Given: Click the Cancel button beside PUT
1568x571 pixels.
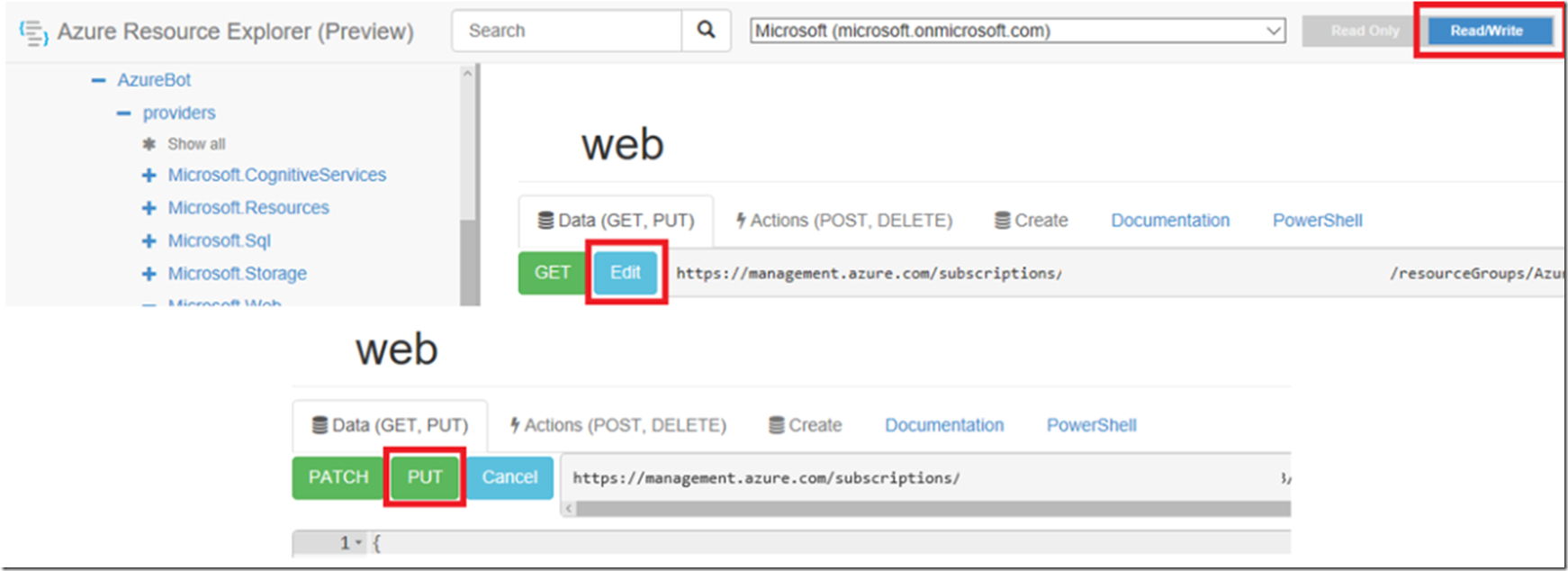Looking at the screenshot, I should click(x=509, y=477).
